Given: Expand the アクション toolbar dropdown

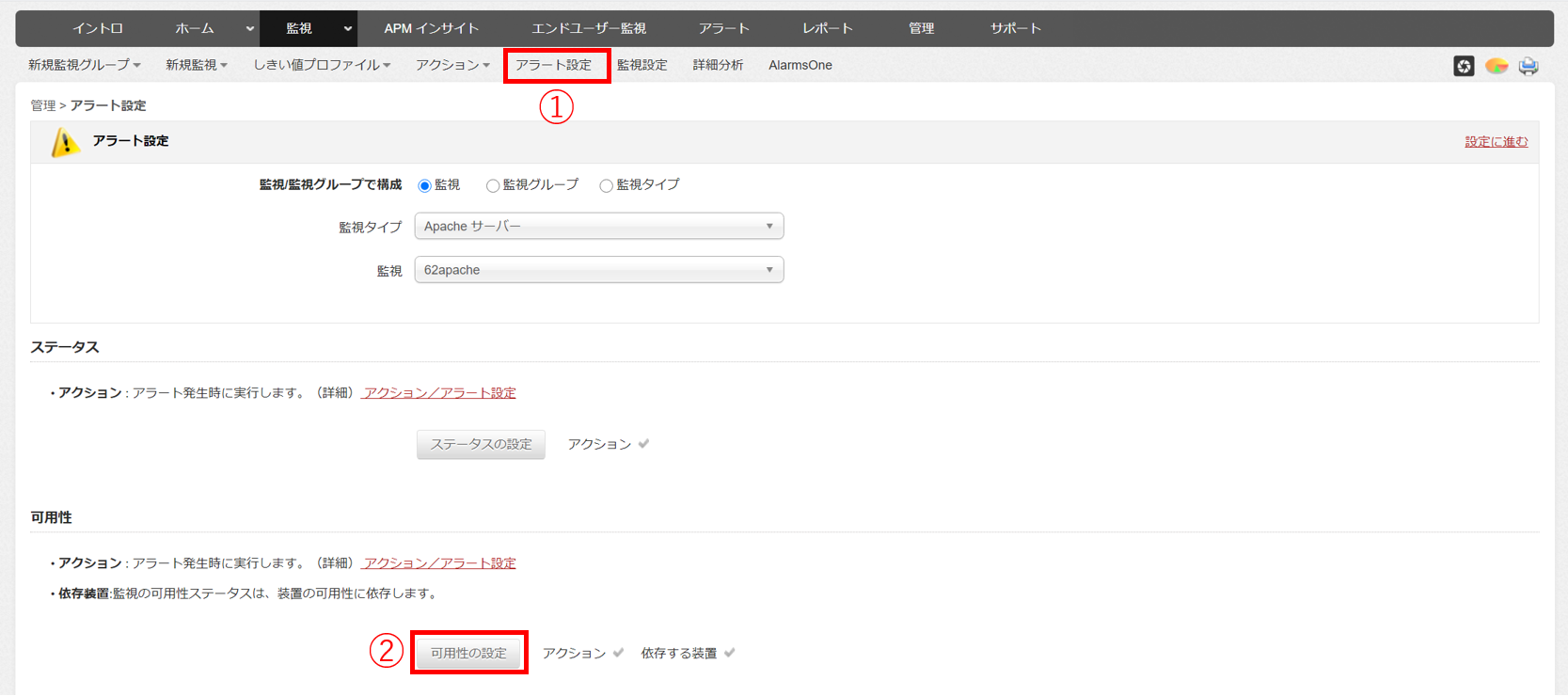Looking at the screenshot, I should [452, 65].
